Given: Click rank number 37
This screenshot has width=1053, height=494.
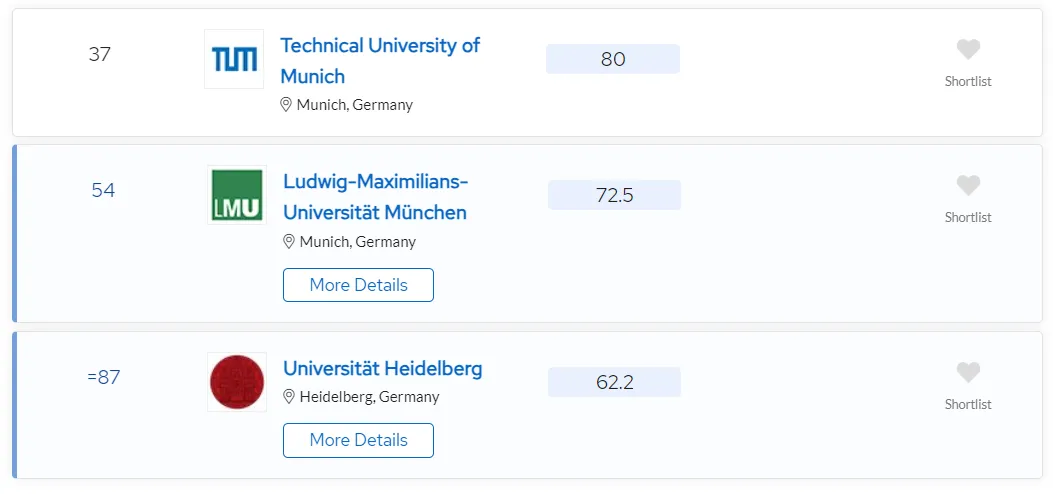Looking at the screenshot, I should click(99, 54).
